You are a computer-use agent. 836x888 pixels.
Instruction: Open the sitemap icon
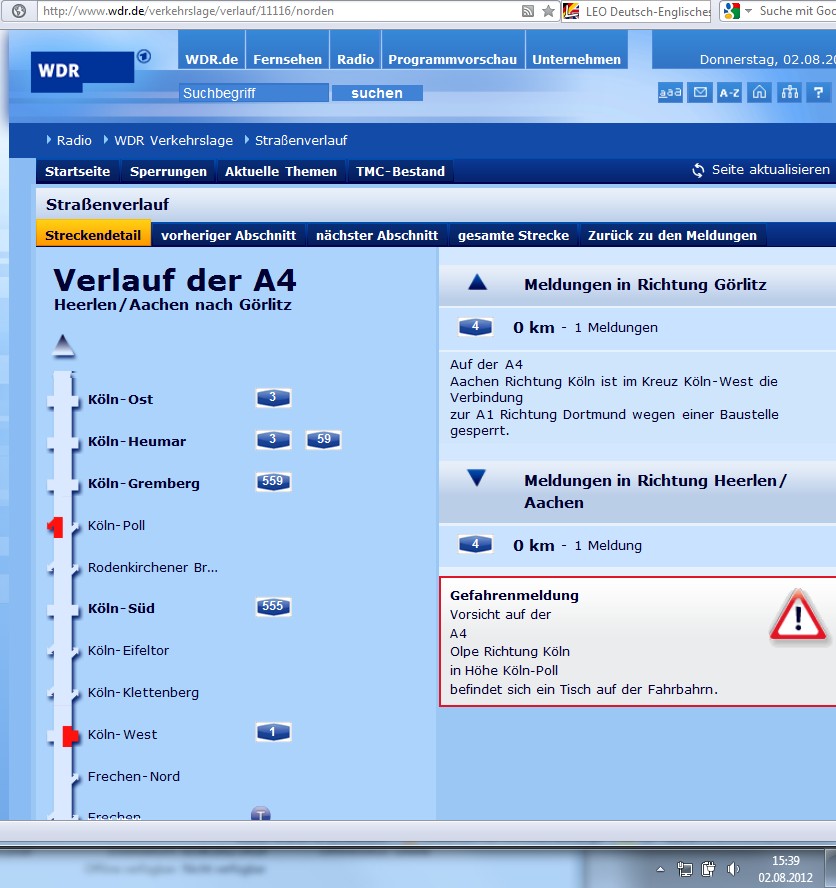coord(790,93)
